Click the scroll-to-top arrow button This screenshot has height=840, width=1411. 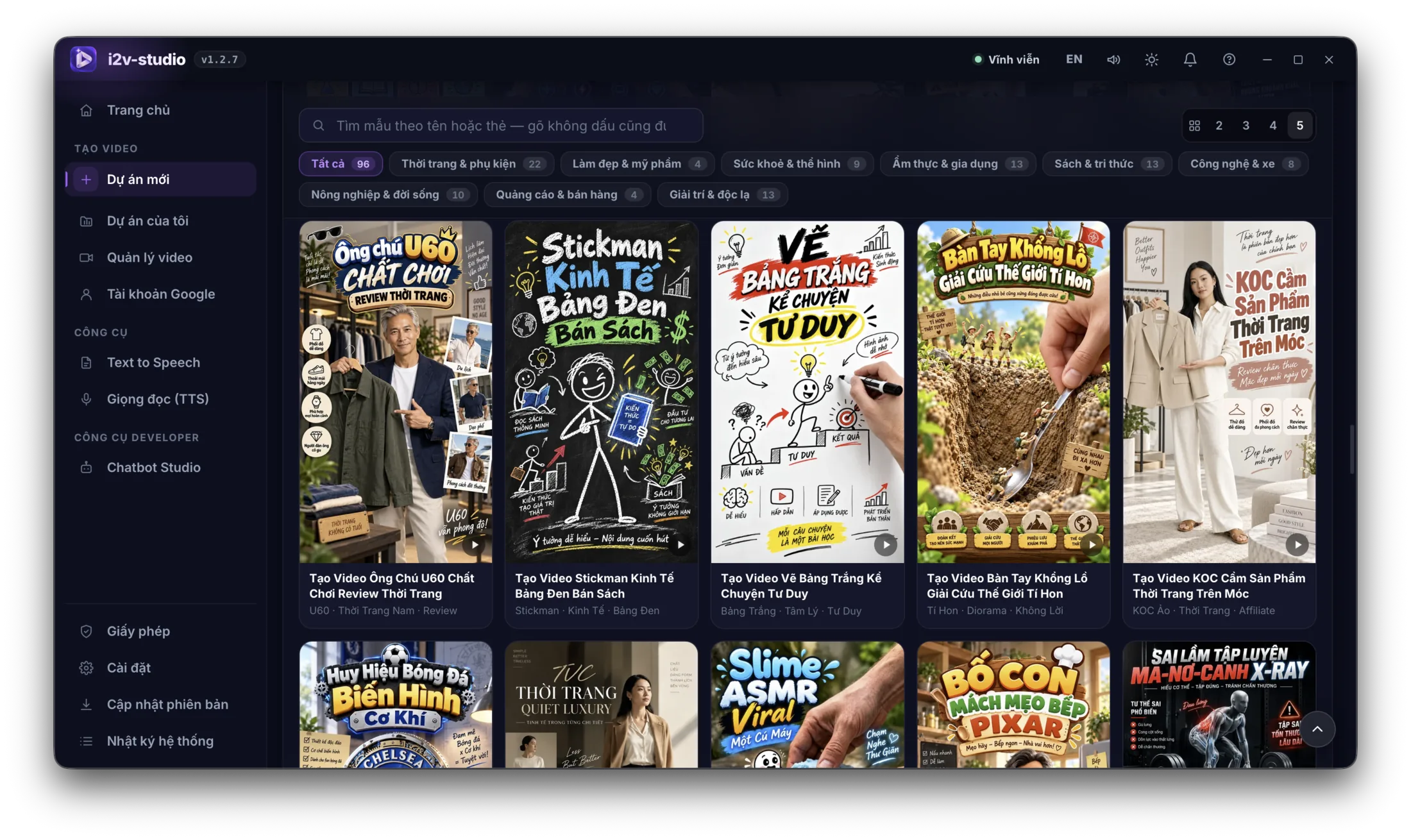tap(1317, 729)
